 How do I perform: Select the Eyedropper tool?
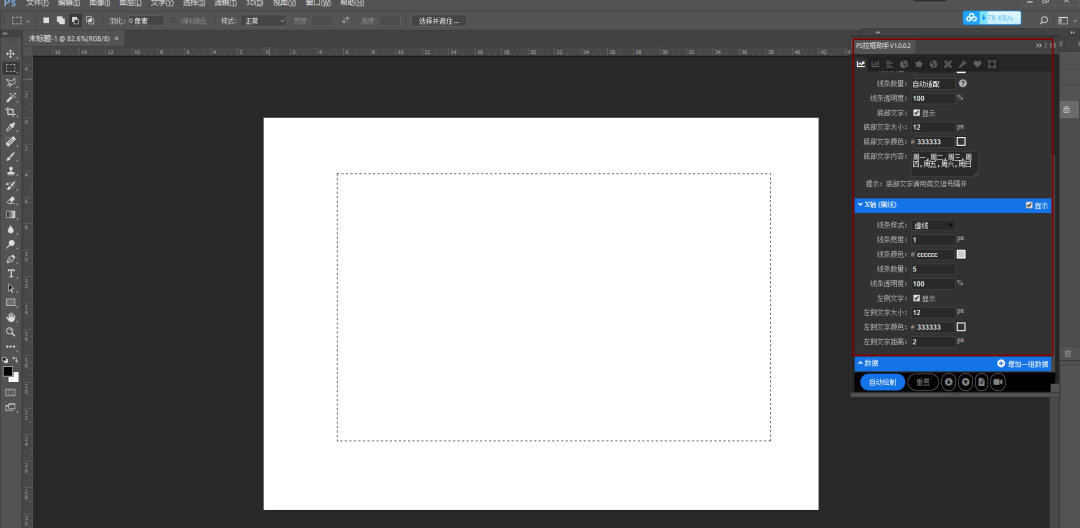pos(11,127)
